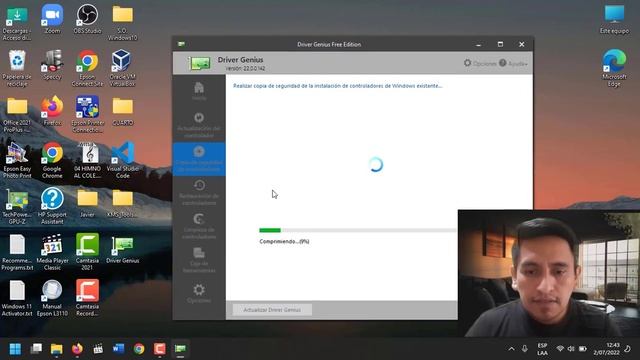
Task: Switch to Firefox on the taskbar
Action: click(77, 349)
